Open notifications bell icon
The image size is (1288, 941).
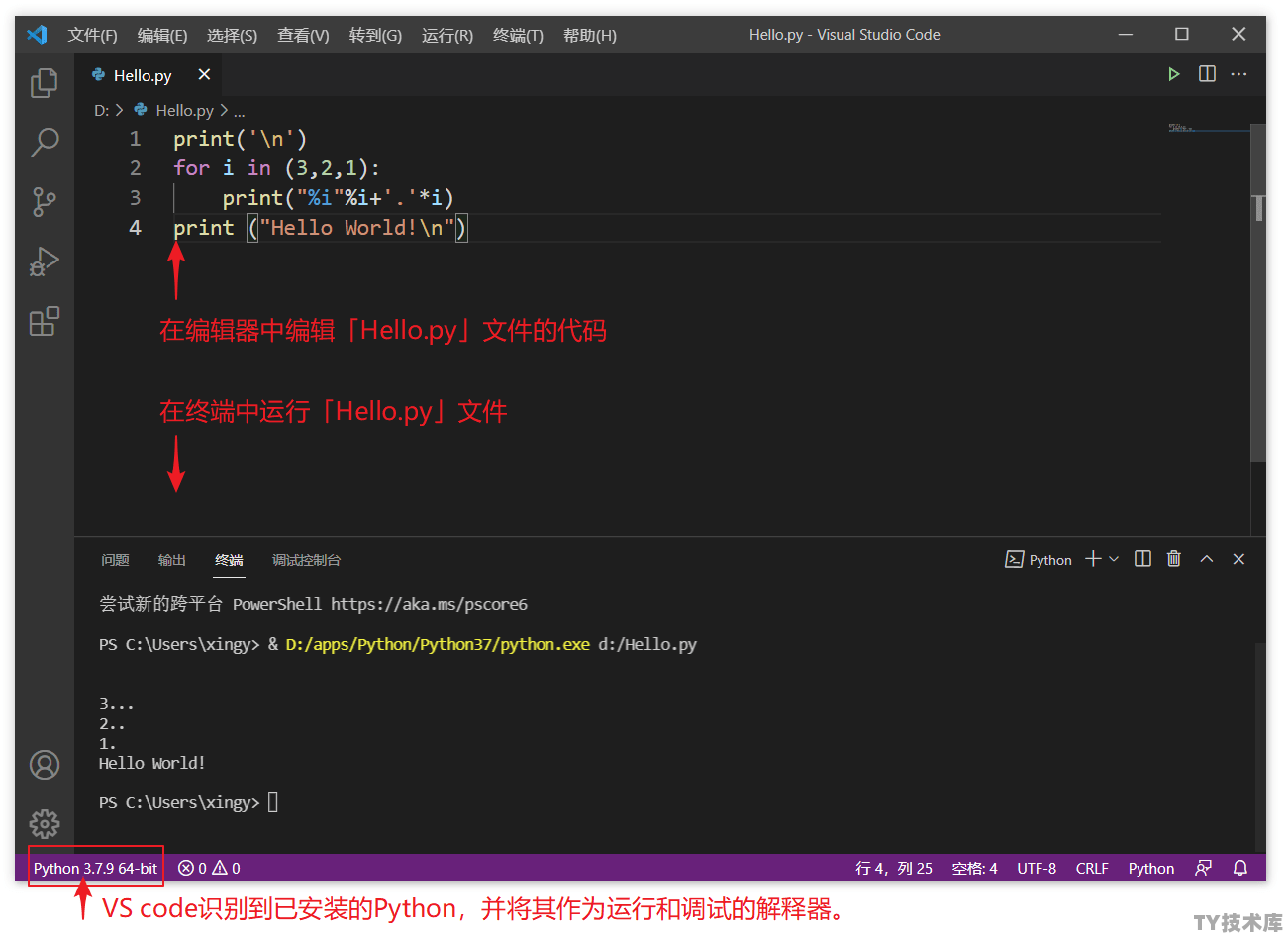1240,868
